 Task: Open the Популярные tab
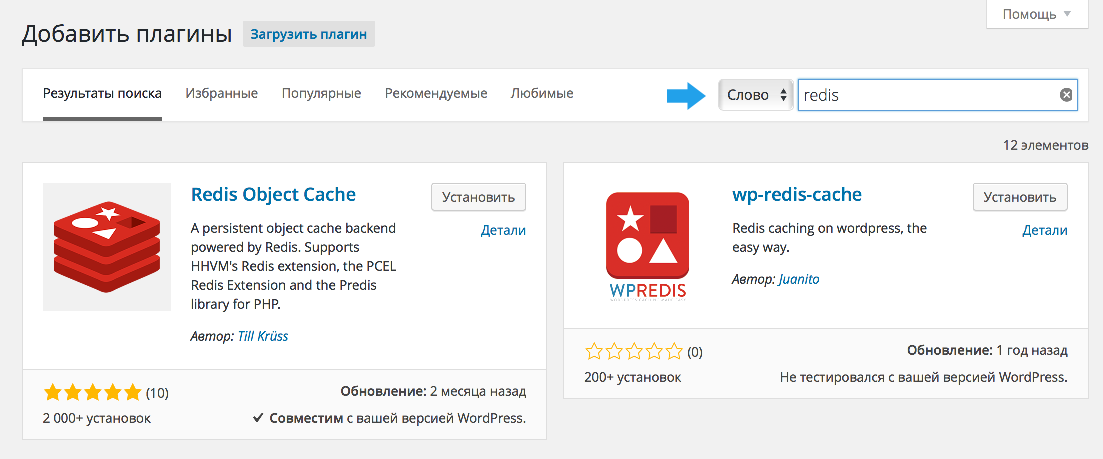coord(321,93)
